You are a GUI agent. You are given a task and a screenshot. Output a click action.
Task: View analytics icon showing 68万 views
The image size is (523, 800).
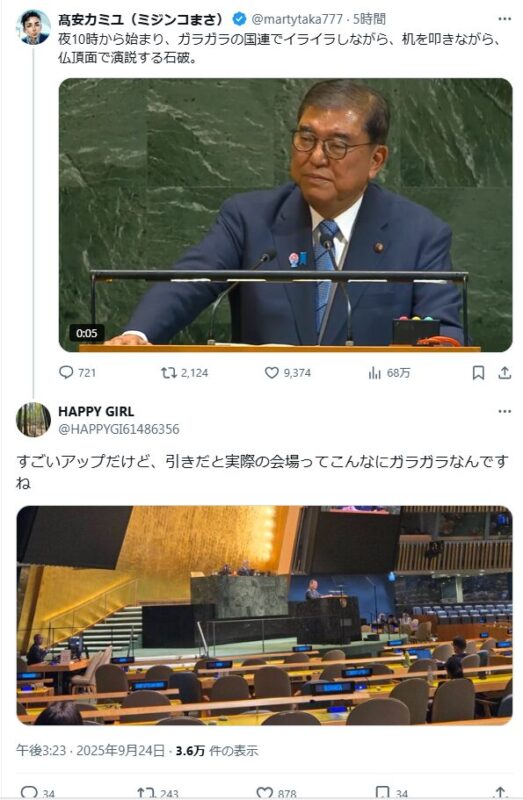coord(375,373)
